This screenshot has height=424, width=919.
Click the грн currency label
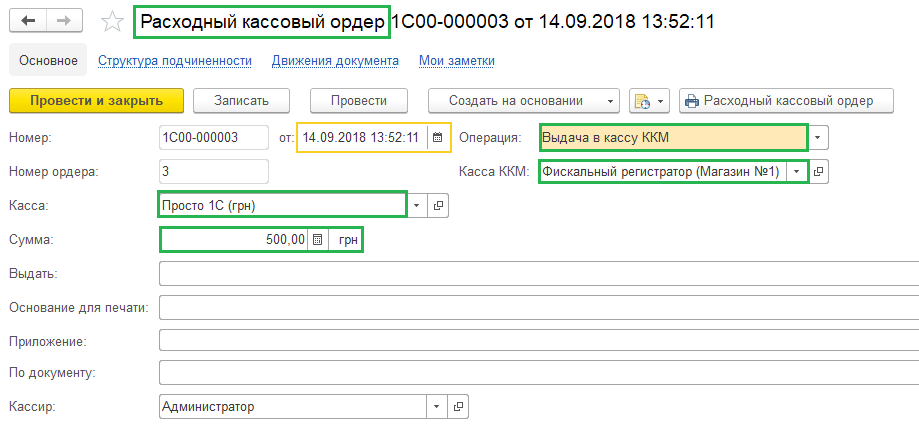pyautogui.click(x=348, y=240)
